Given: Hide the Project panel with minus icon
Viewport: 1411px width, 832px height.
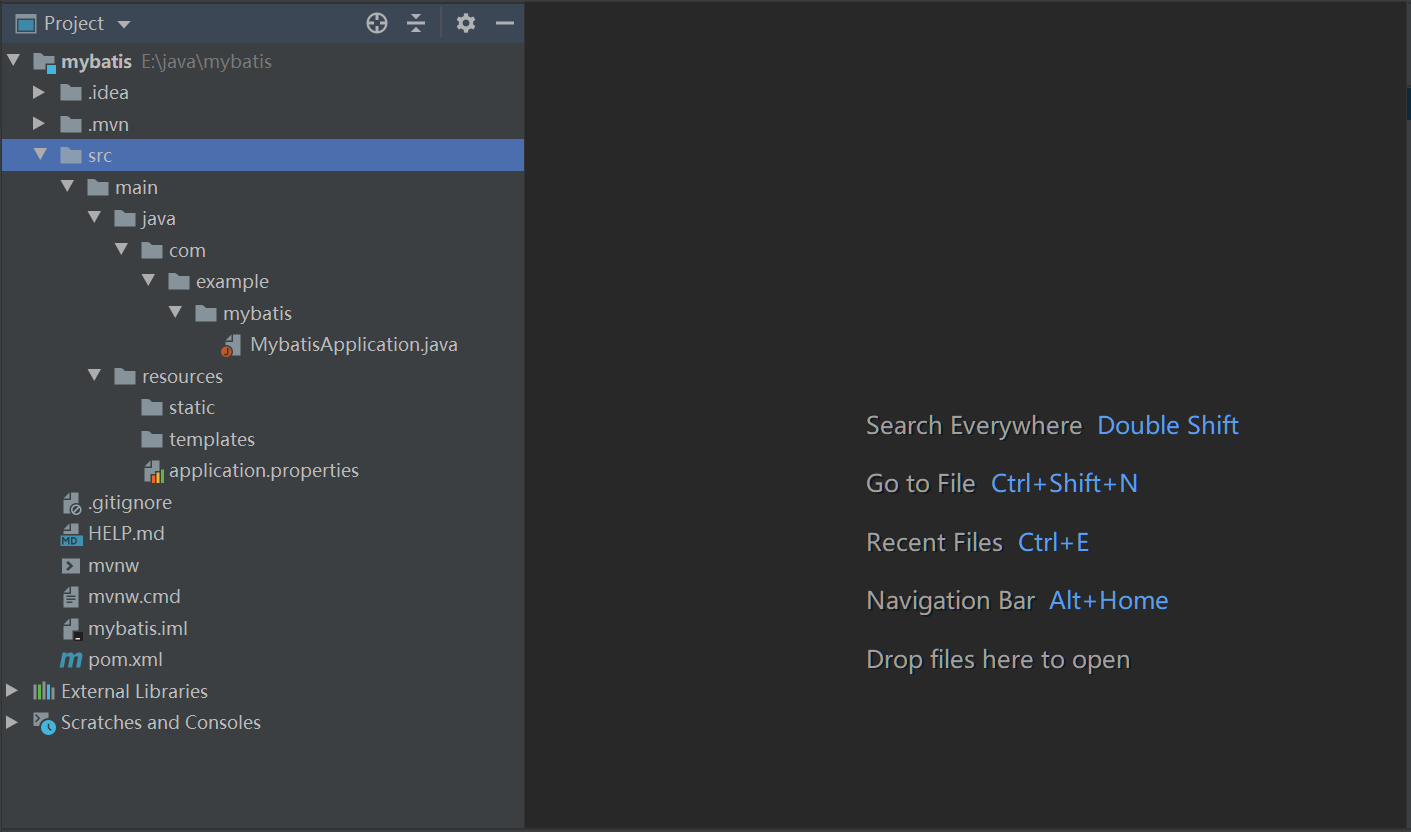Looking at the screenshot, I should click(x=505, y=23).
